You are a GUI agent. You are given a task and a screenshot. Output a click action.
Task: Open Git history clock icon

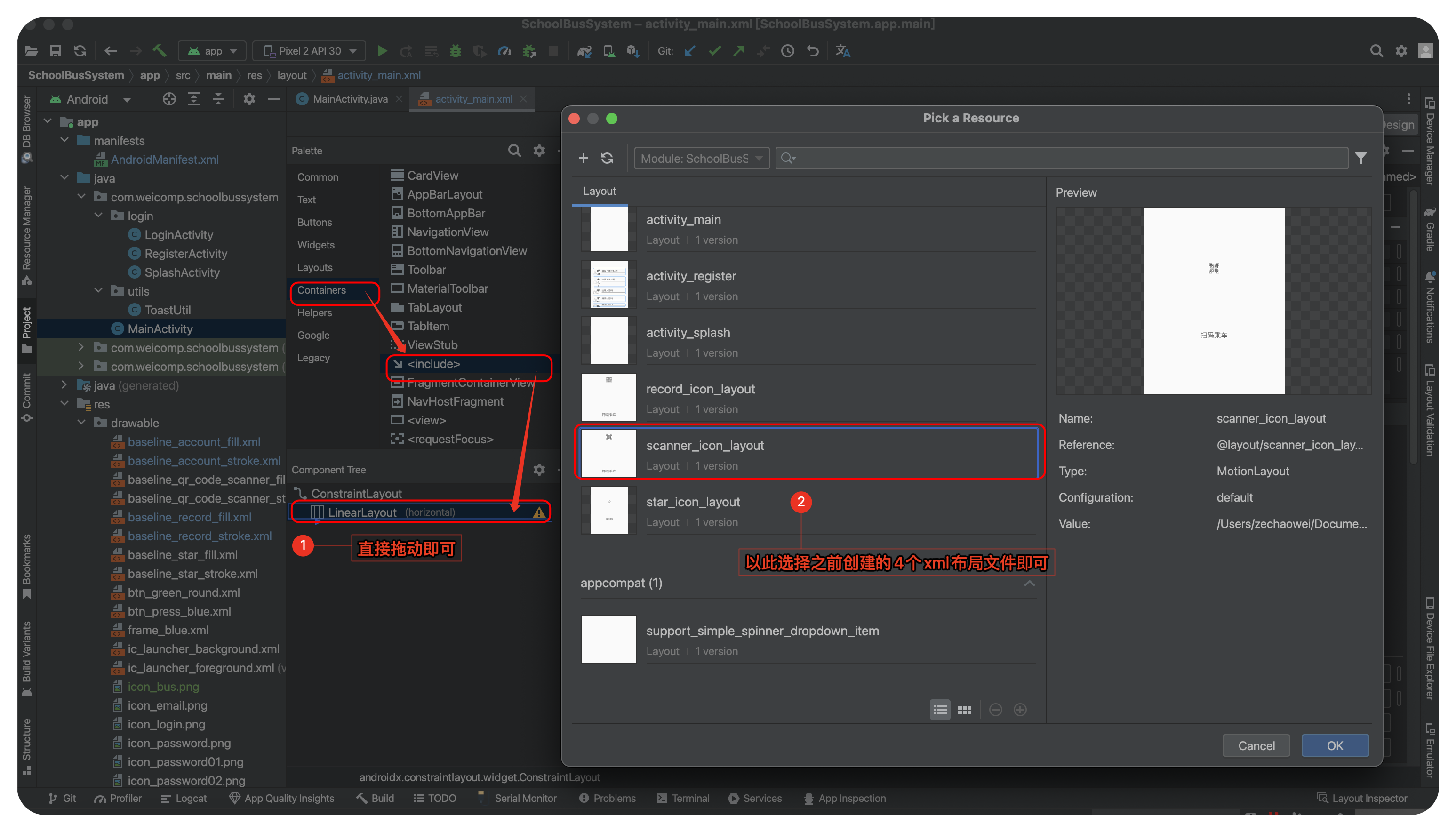coord(787,51)
